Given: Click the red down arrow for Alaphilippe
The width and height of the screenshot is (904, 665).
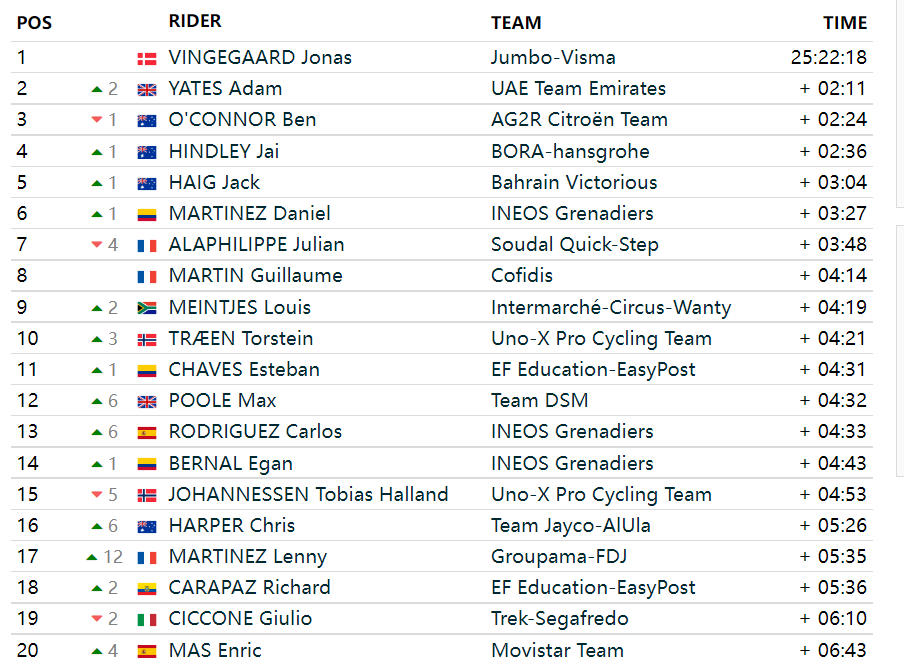Looking at the screenshot, I should pos(97,245).
